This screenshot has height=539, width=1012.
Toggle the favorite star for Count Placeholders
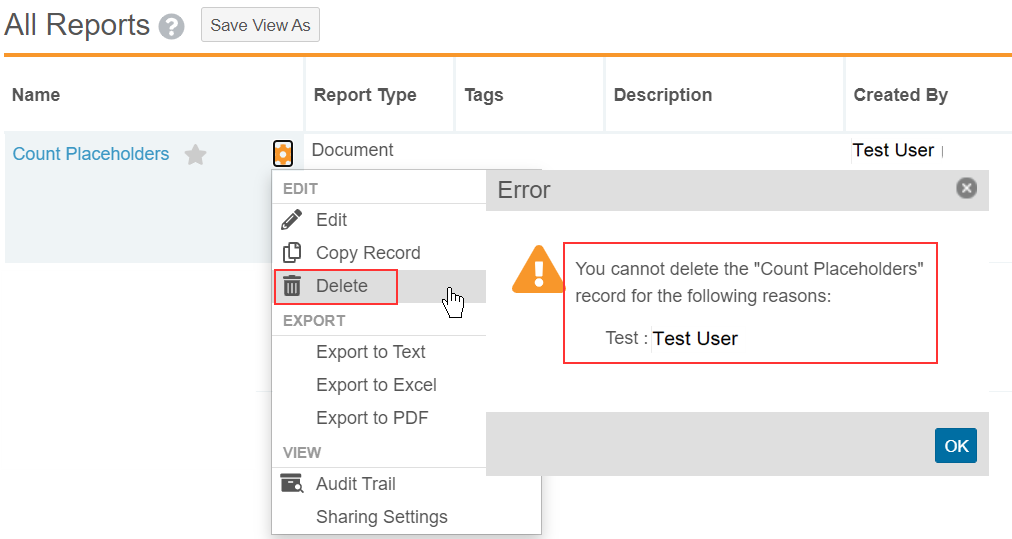(196, 155)
